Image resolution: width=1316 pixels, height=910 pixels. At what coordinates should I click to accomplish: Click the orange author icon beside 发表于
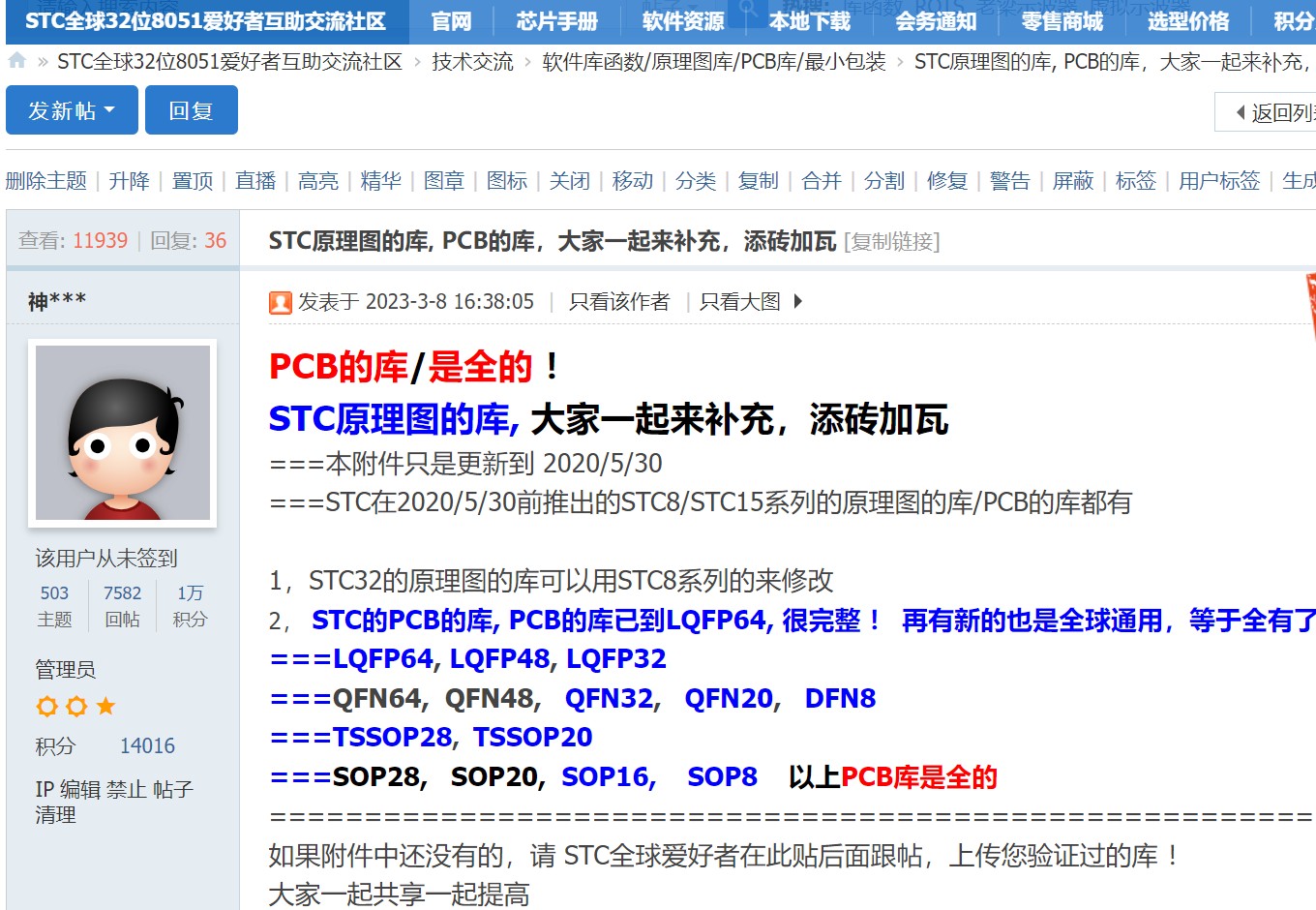tap(280, 303)
